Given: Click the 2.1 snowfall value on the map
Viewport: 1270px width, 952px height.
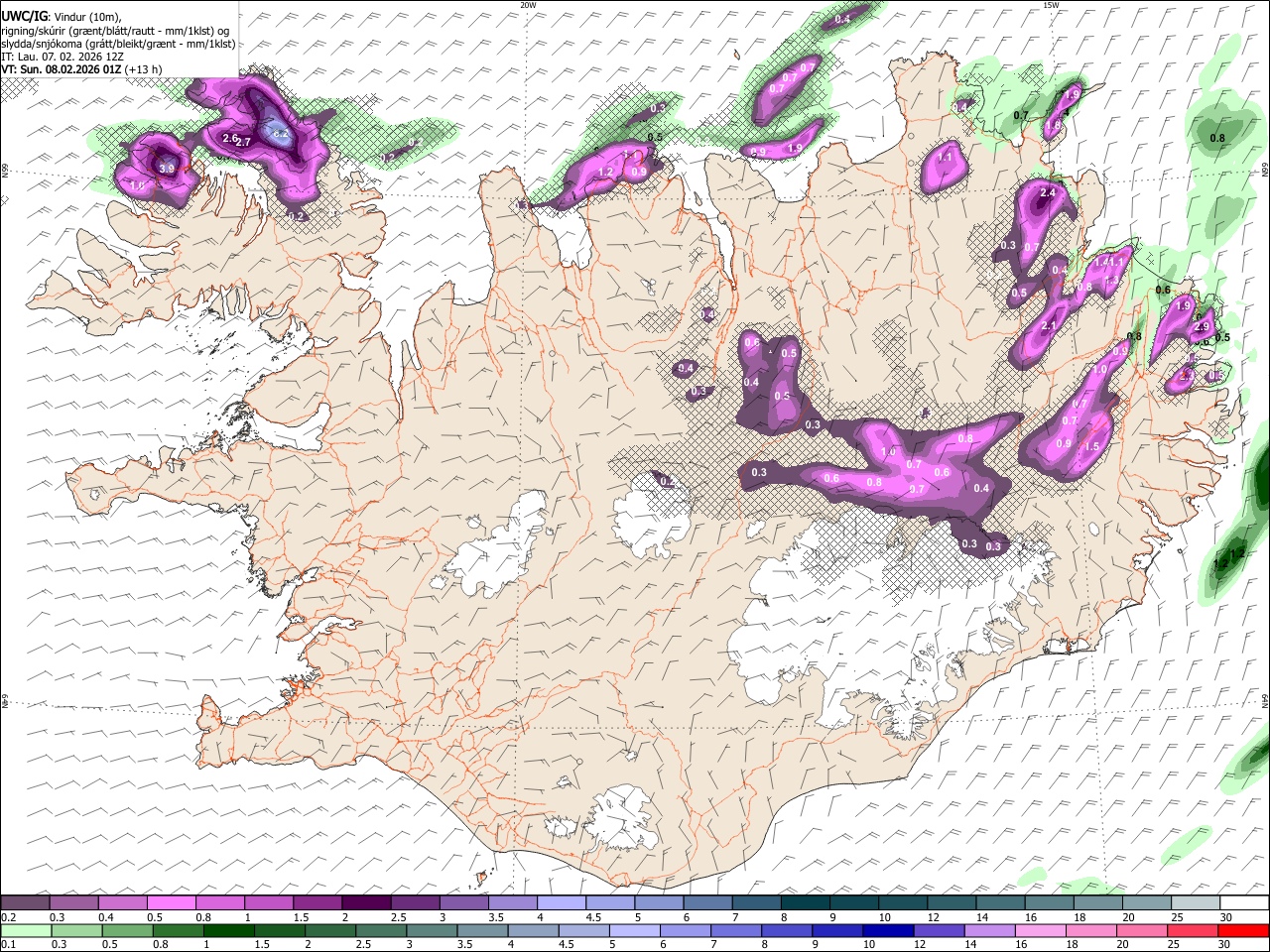Looking at the screenshot, I should [1050, 325].
